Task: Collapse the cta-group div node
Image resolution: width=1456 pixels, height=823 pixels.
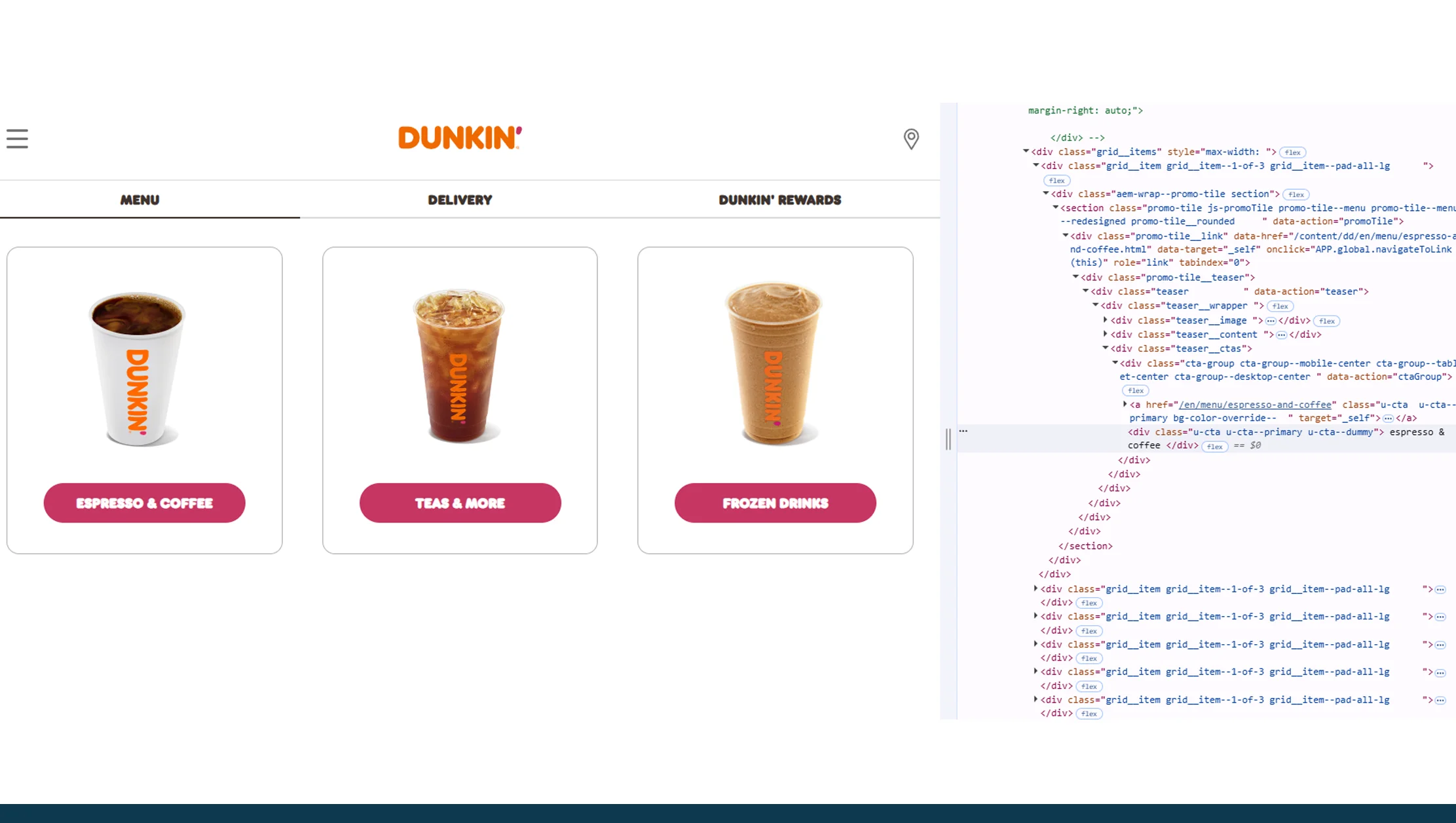Action: pos(1115,363)
